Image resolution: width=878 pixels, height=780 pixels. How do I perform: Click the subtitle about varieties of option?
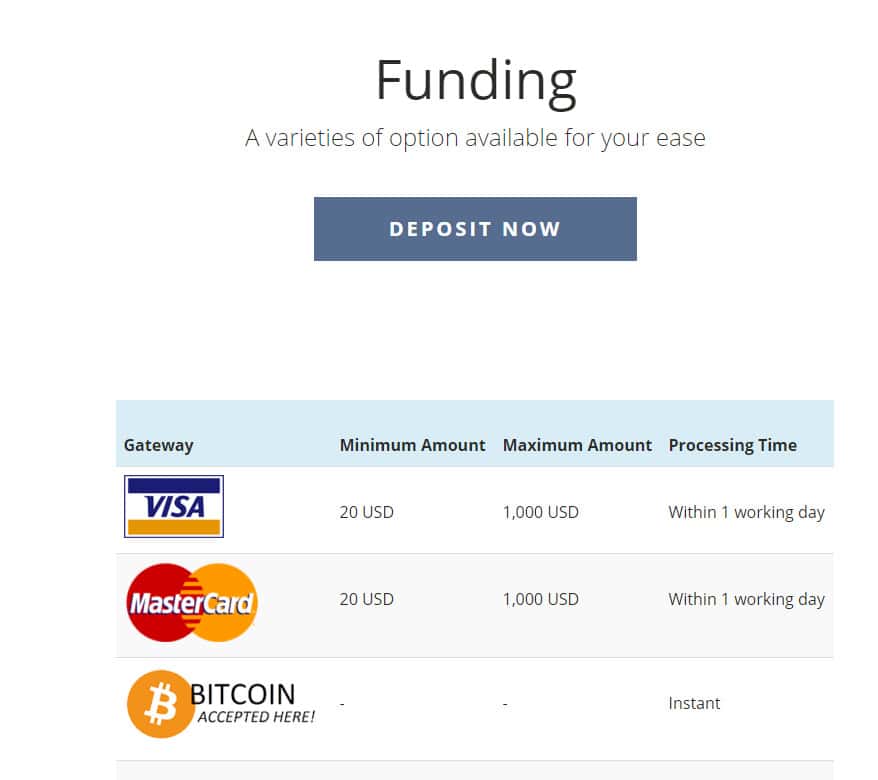coord(475,138)
